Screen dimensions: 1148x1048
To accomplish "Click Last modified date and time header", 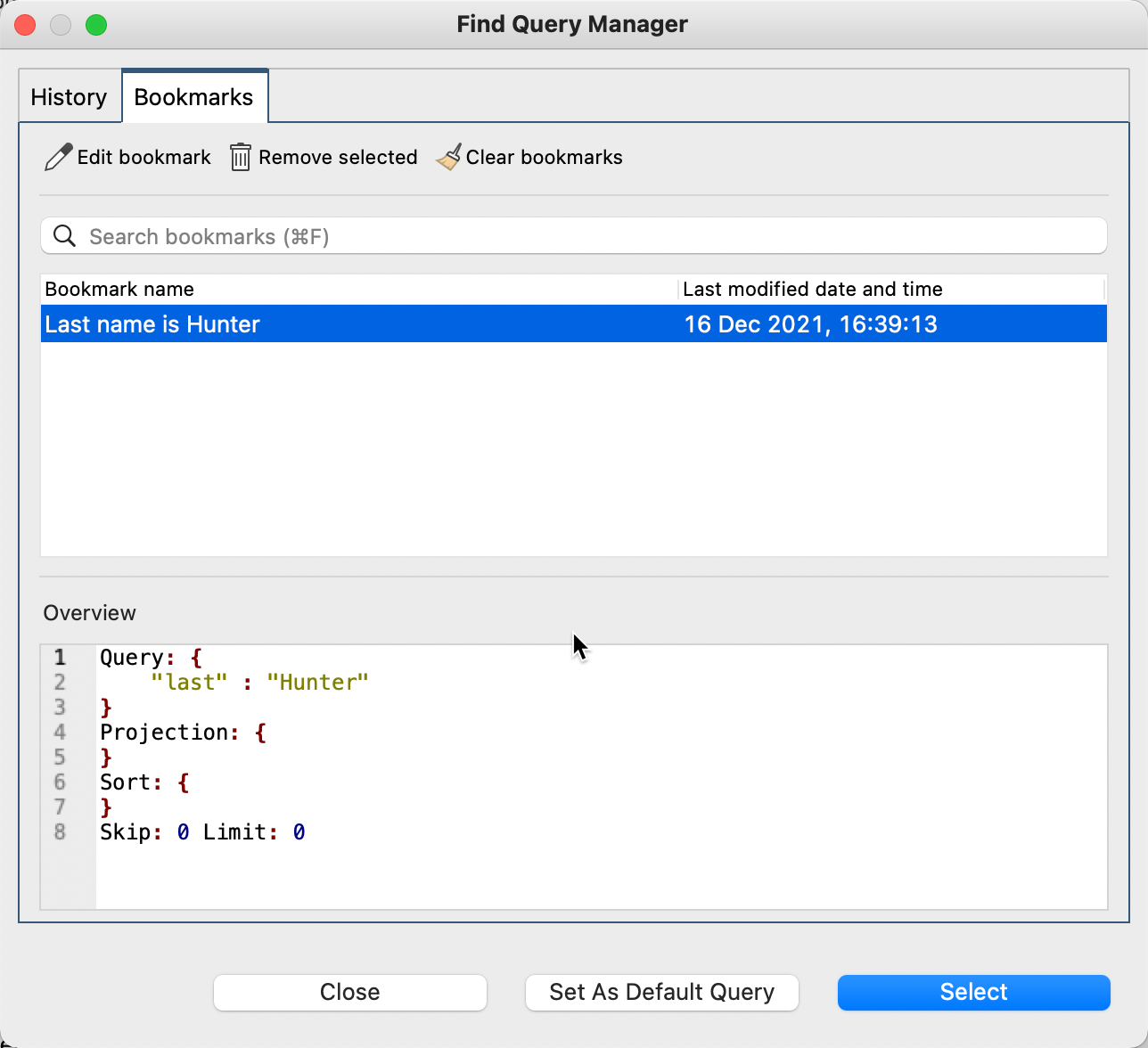I will (812, 290).
